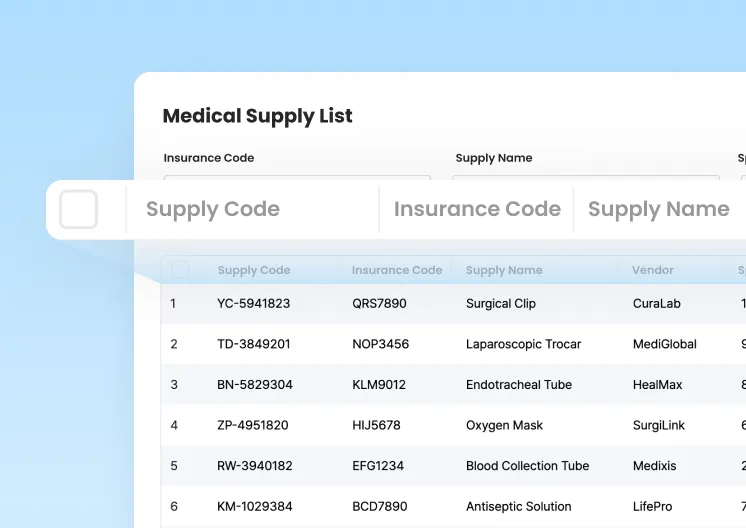Select supply code TD-3849201
The width and height of the screenshot is (746, 528).
[253, 344]
